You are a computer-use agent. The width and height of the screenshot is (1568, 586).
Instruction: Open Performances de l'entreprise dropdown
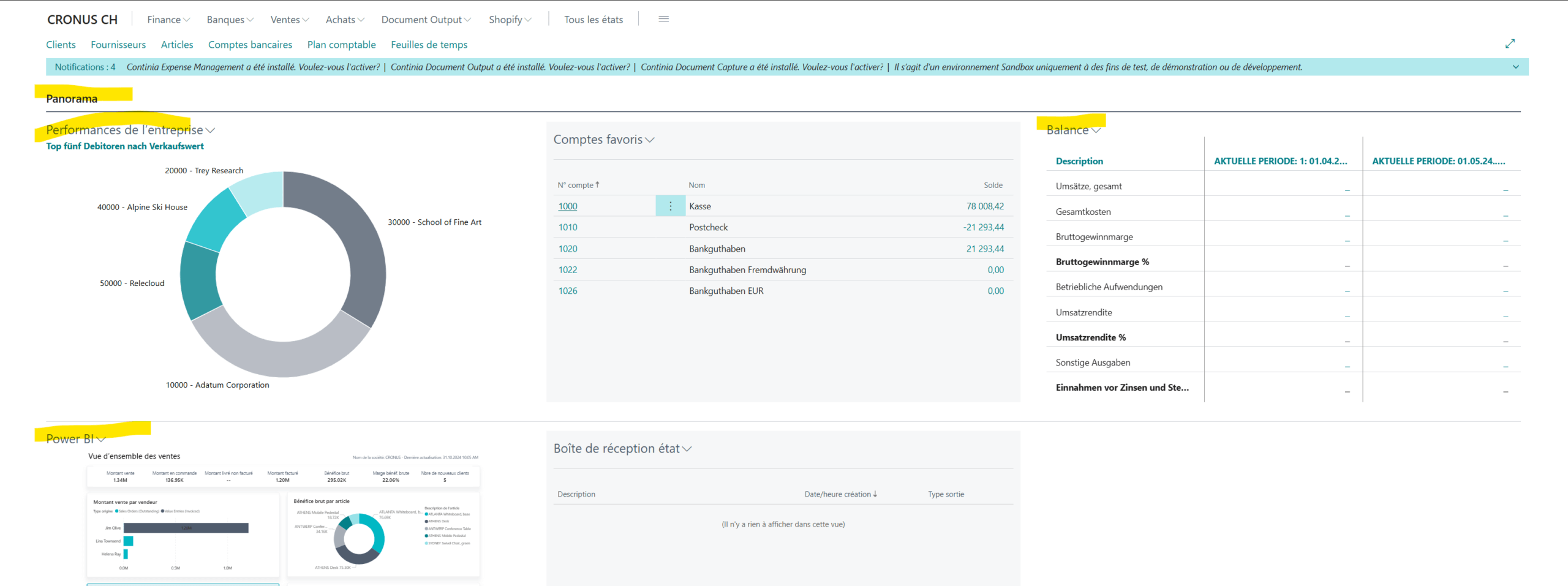210,130
